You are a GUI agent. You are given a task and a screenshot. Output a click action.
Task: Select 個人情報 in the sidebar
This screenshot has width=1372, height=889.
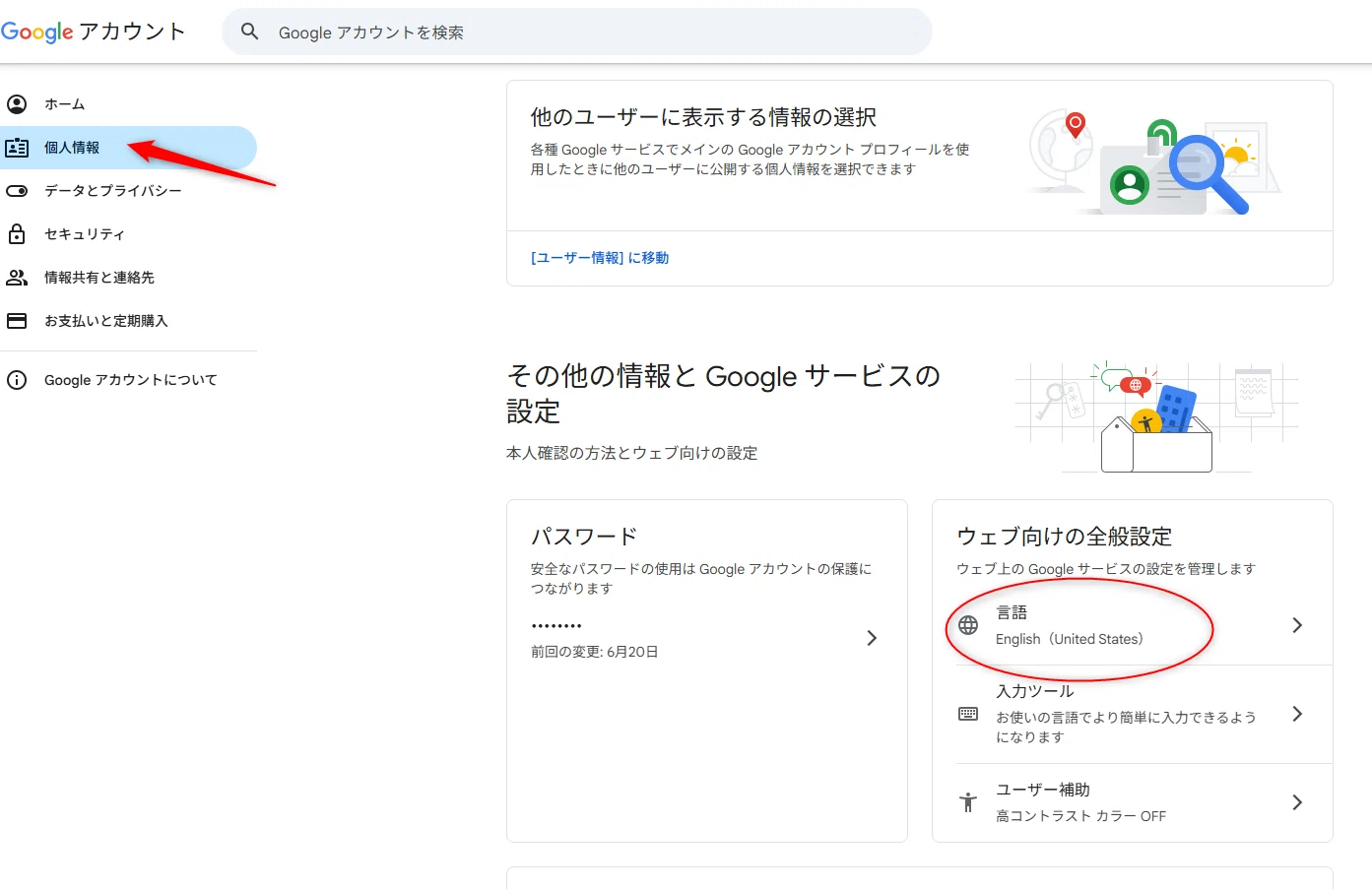(128, 148)
